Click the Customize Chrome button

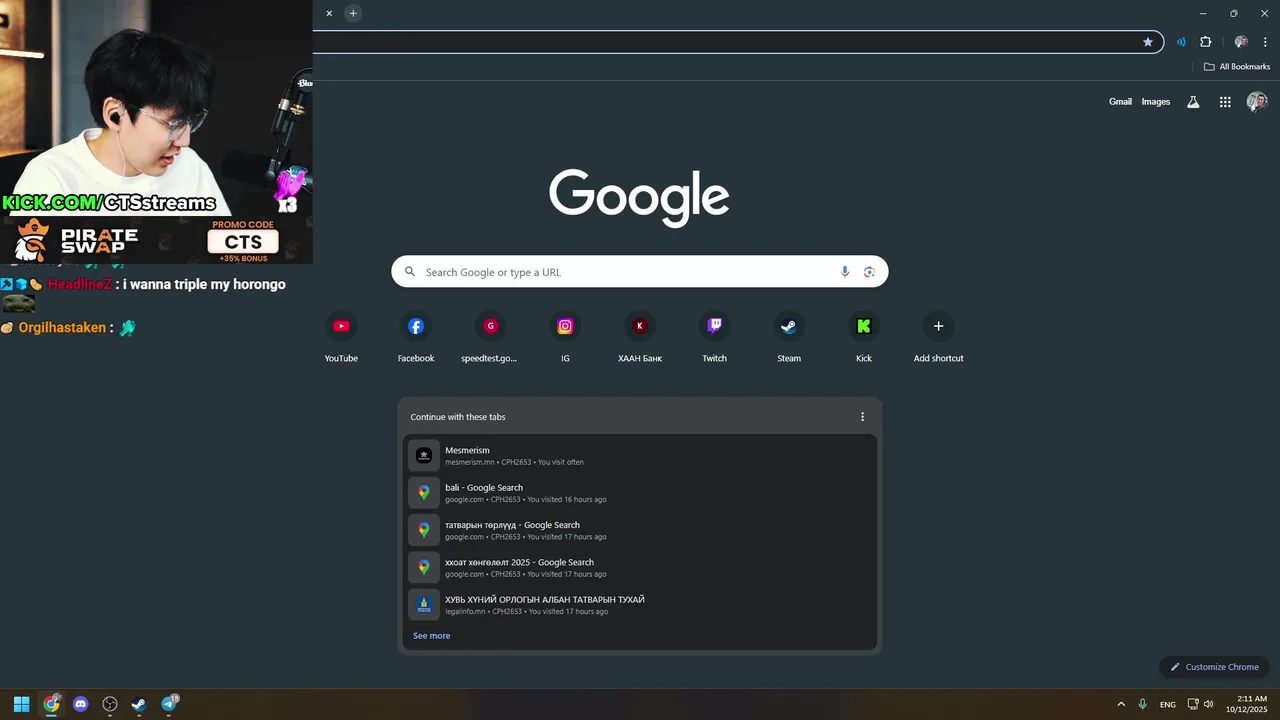(1214, 667)
